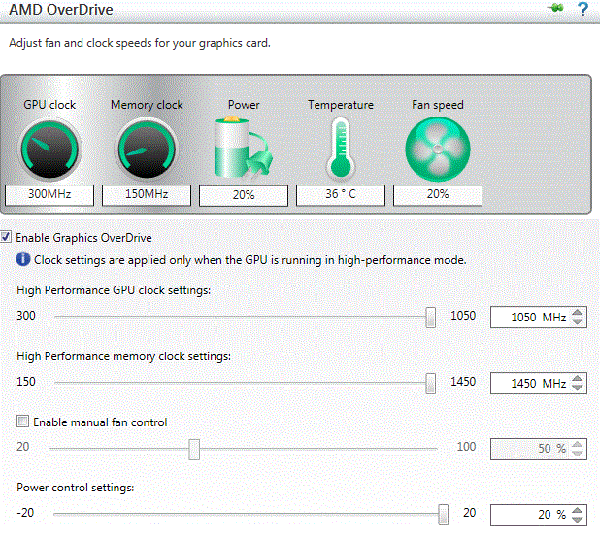600x541 pixels.
Task: Click the Temperature thermometer icon
Action: 340,148
